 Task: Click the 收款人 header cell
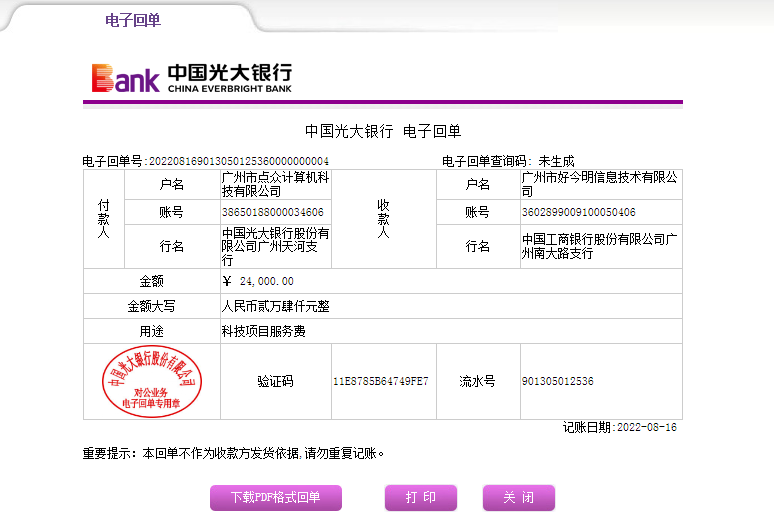click(x=384, y=219)
